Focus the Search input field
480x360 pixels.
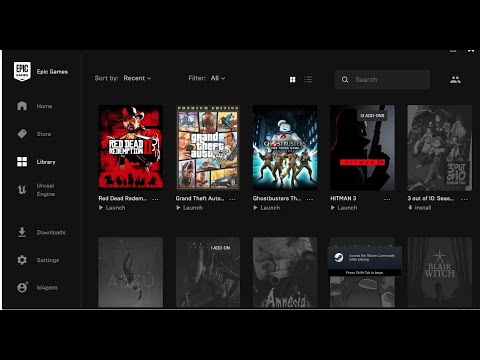pos(382,80)
